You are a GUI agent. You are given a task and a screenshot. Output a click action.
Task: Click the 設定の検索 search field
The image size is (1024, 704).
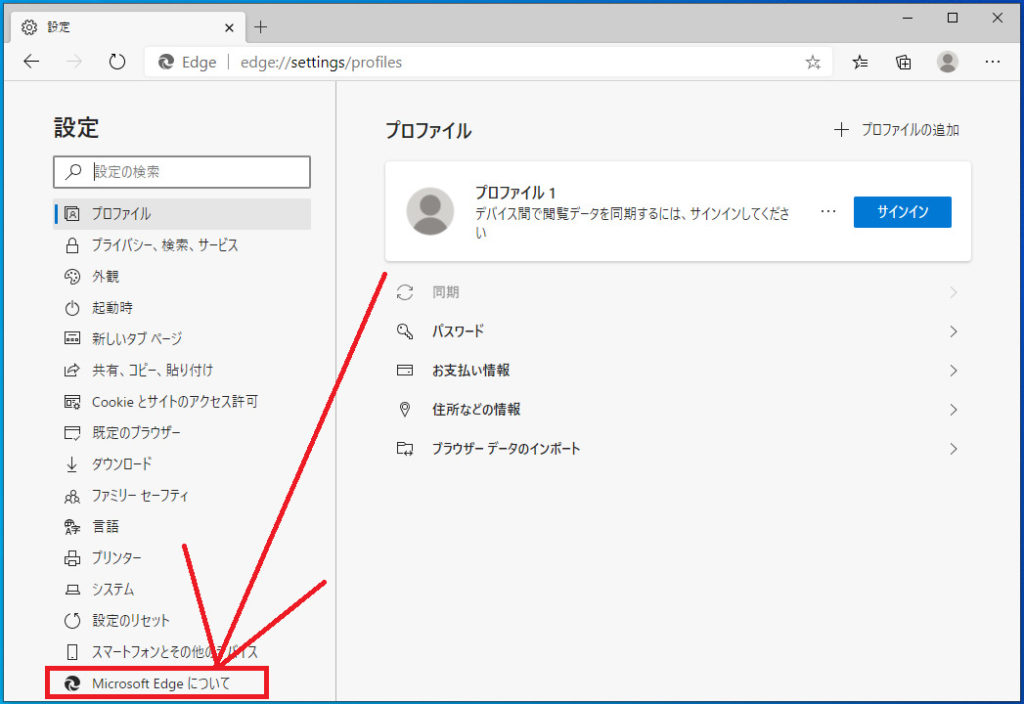coord(195,172)
